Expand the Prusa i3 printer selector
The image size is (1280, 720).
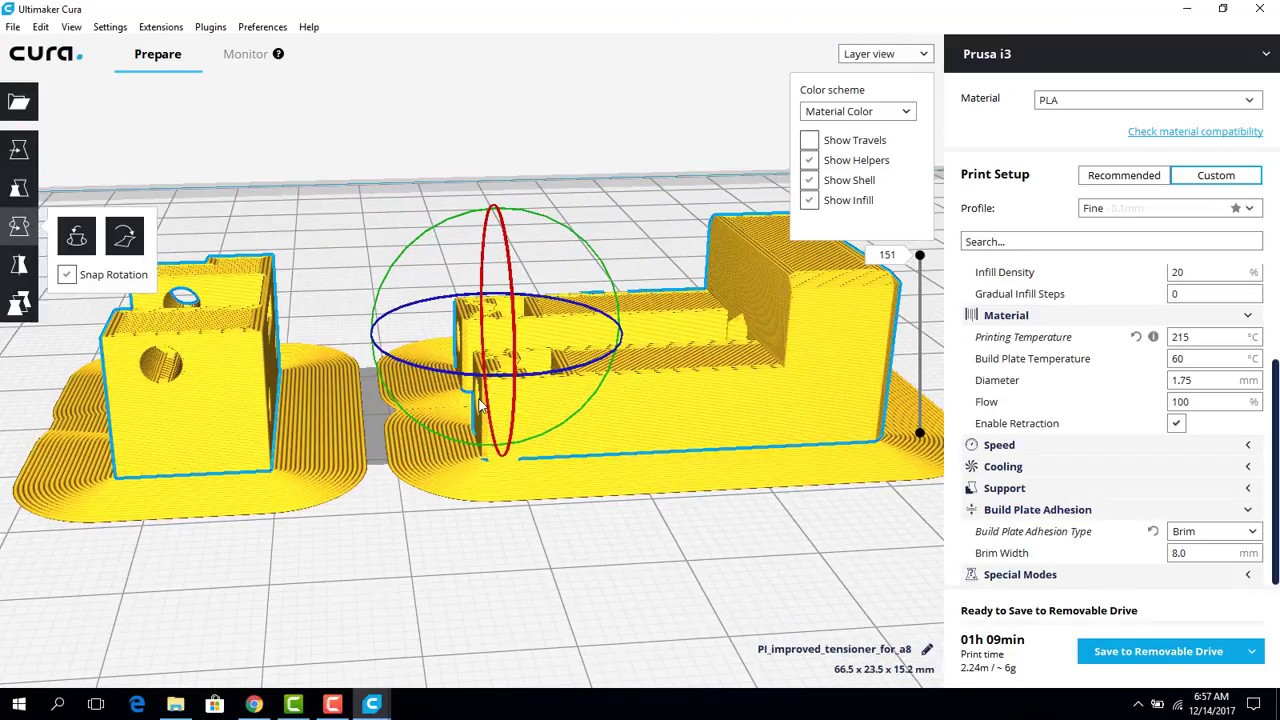pyautogui.click(x=1112, y=54)
